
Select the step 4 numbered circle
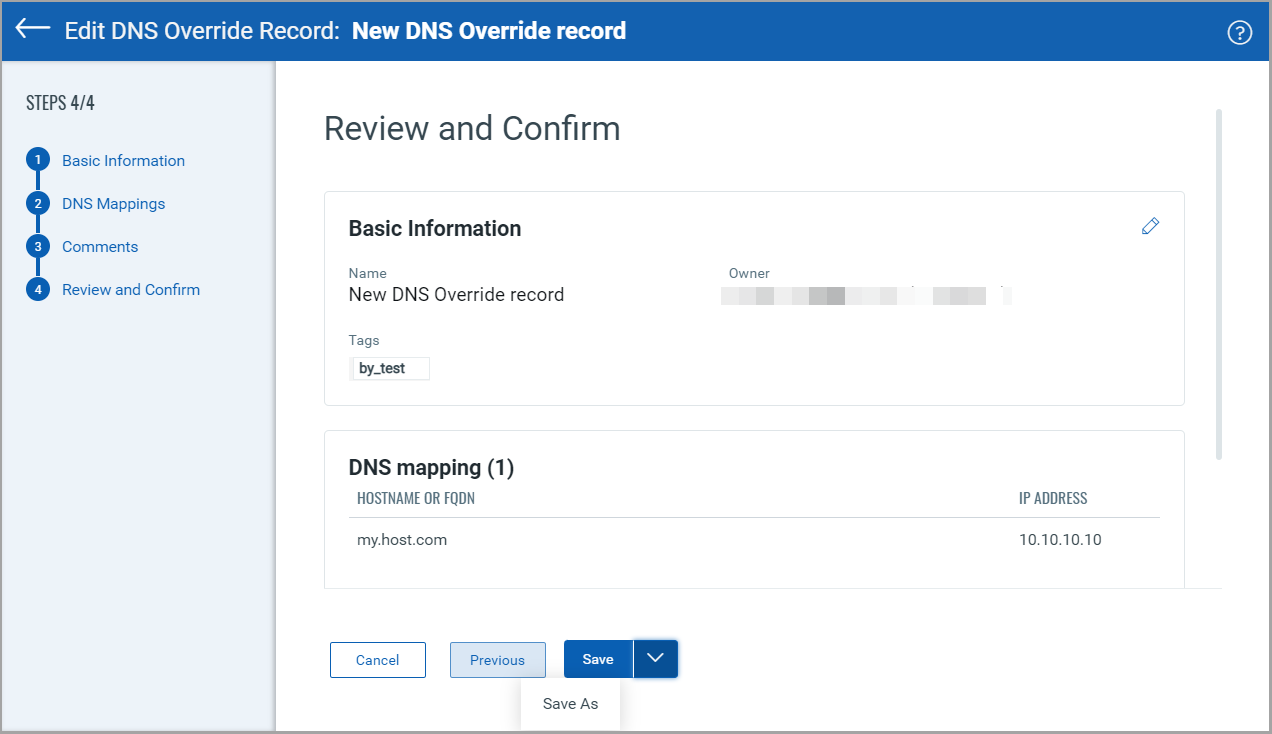38,289
